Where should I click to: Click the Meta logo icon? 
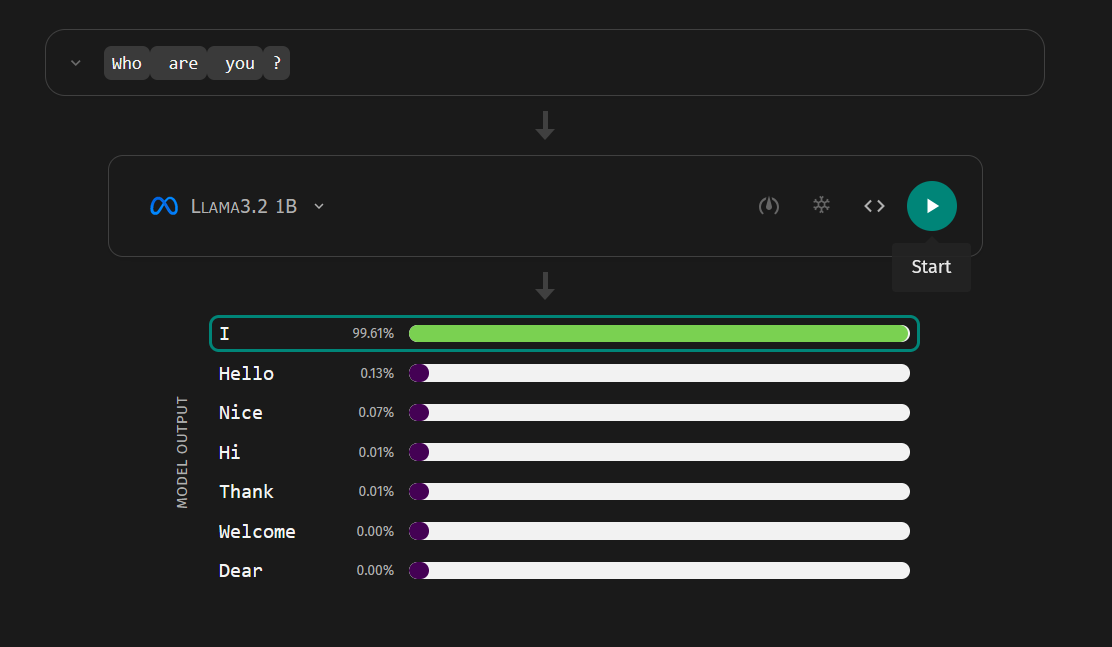point(164,206)
